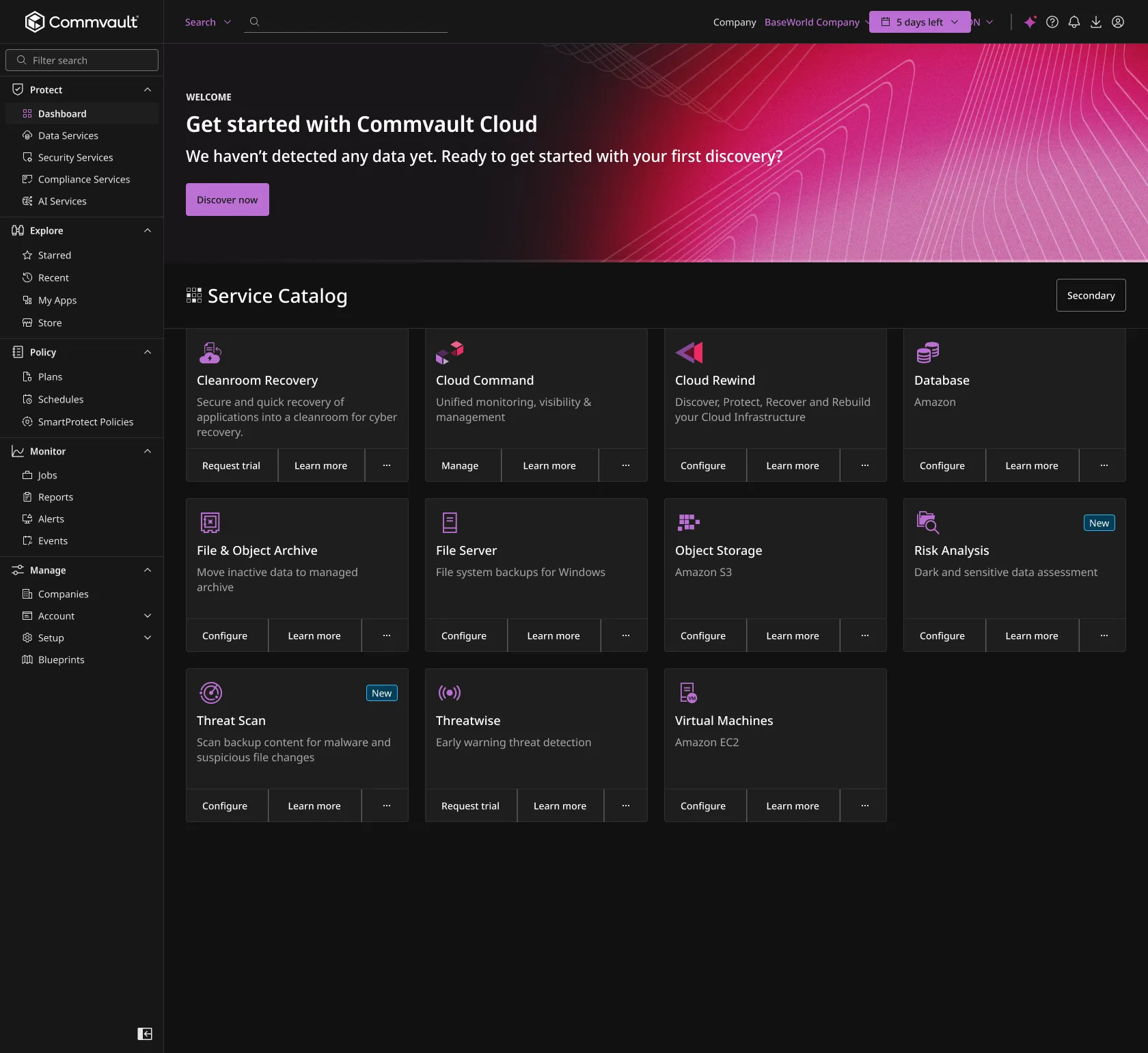
Task: Click Learn more under Risk Analysis
Action: click(1030, 635)
